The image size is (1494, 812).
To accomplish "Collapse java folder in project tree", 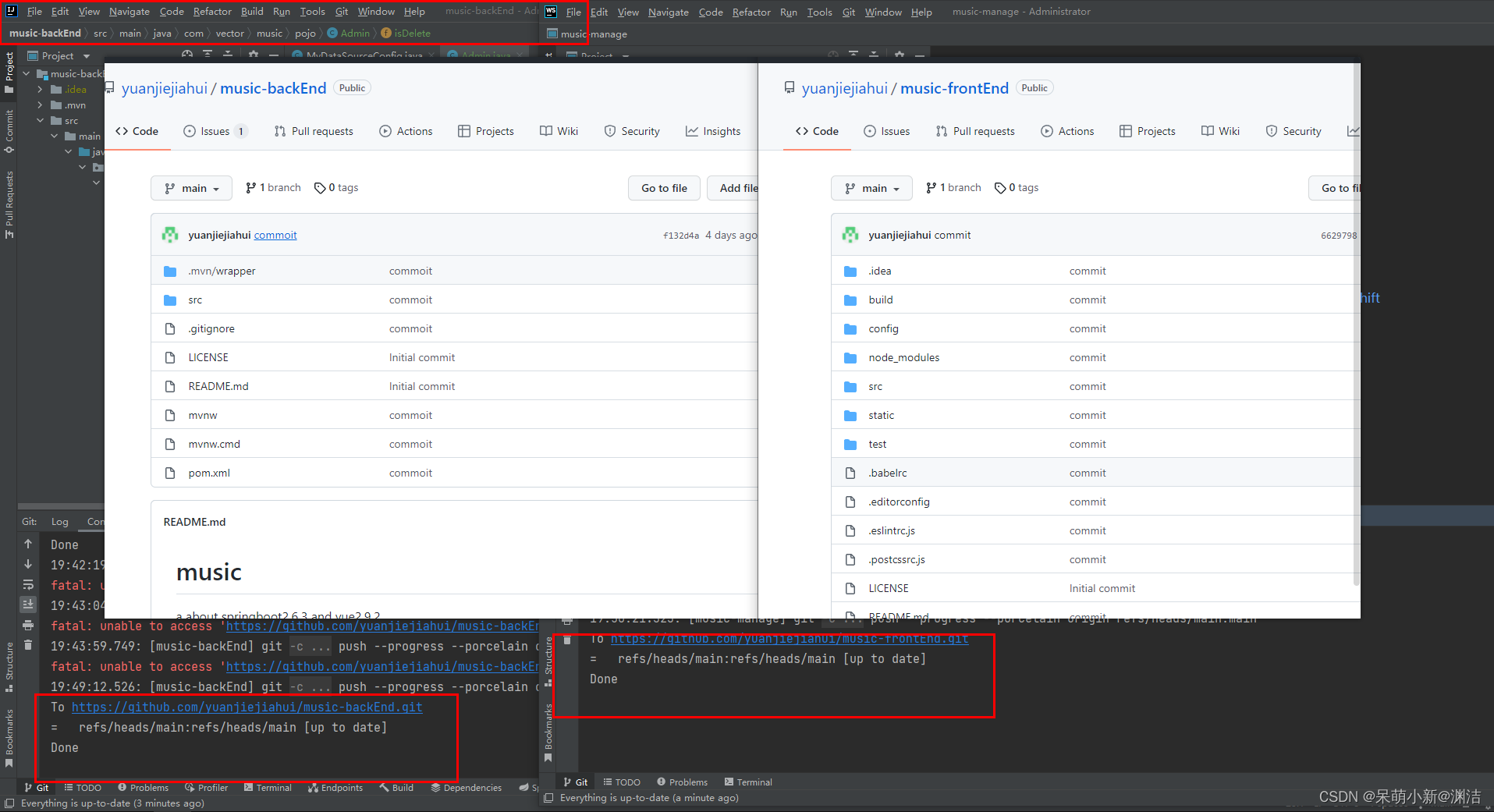I will pyautogui.click(x=68, y=152).
